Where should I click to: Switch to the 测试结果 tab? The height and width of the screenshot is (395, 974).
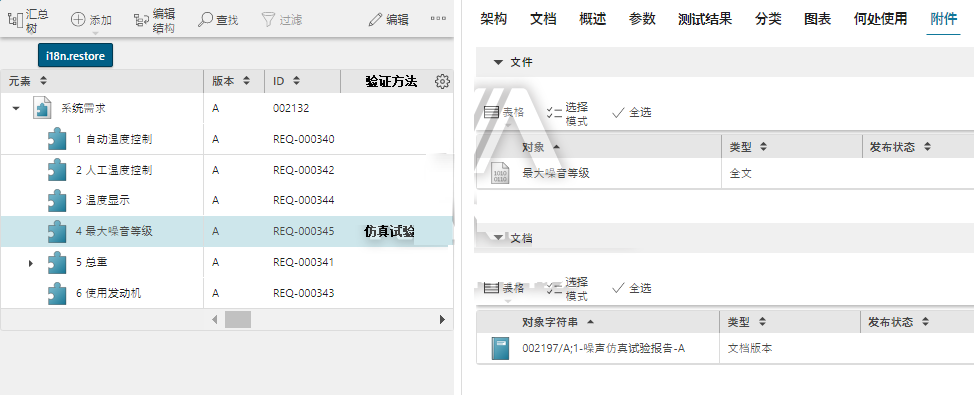[705, 19]
